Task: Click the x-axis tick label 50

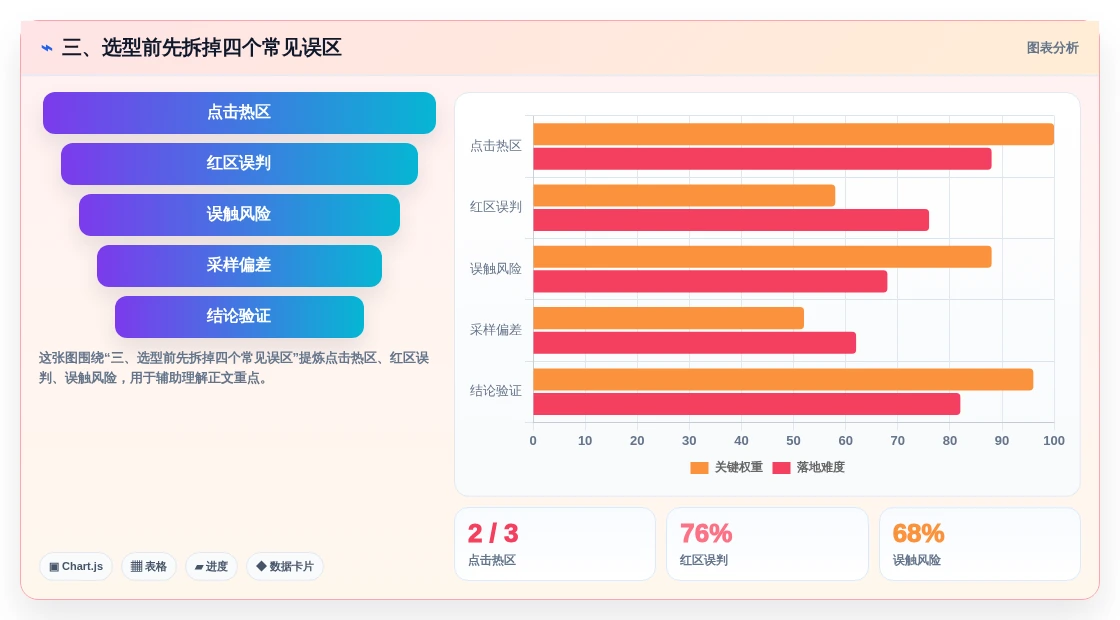Action: 793,441
